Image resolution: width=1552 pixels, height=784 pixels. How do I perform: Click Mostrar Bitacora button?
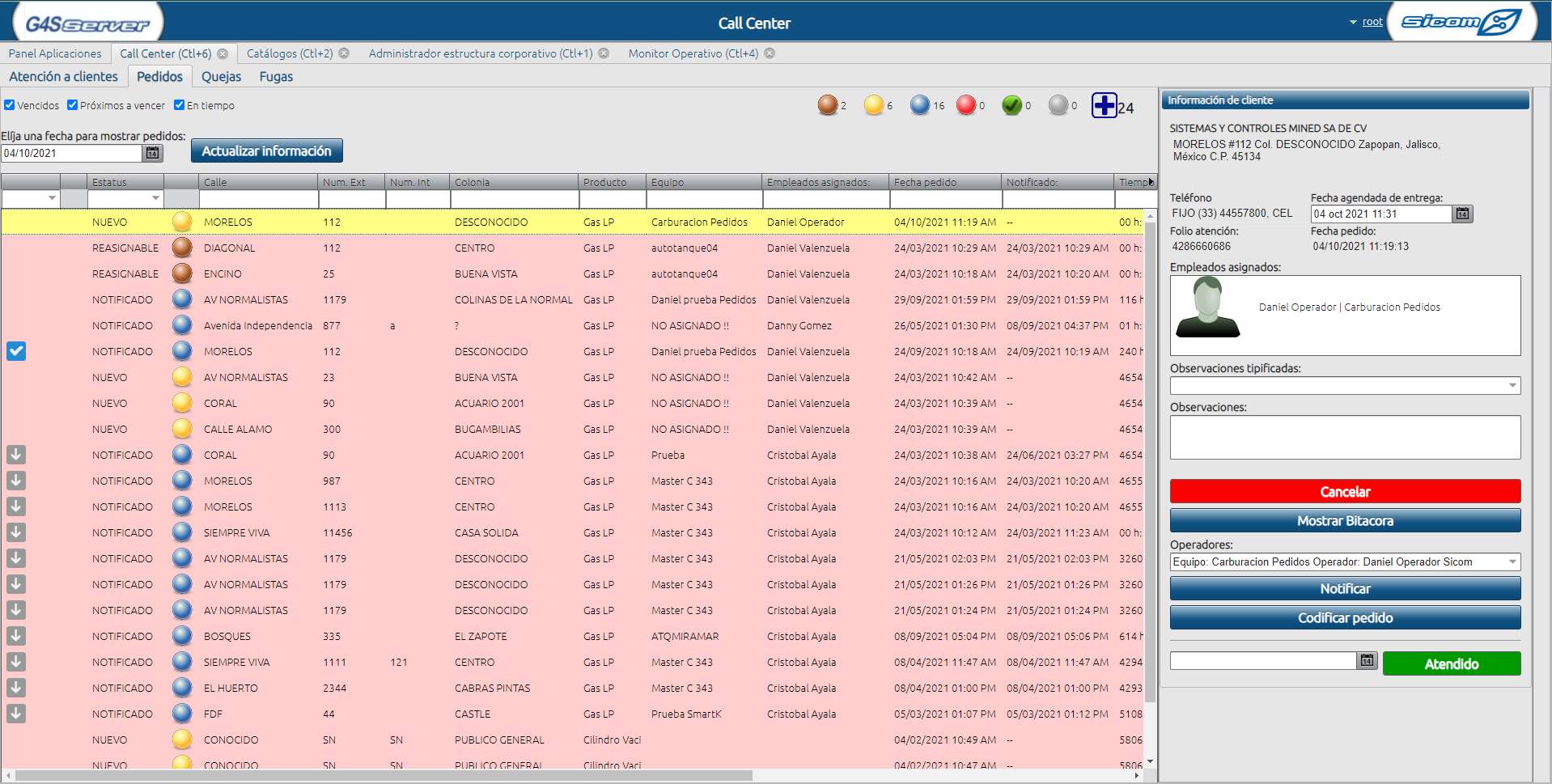1345,521
